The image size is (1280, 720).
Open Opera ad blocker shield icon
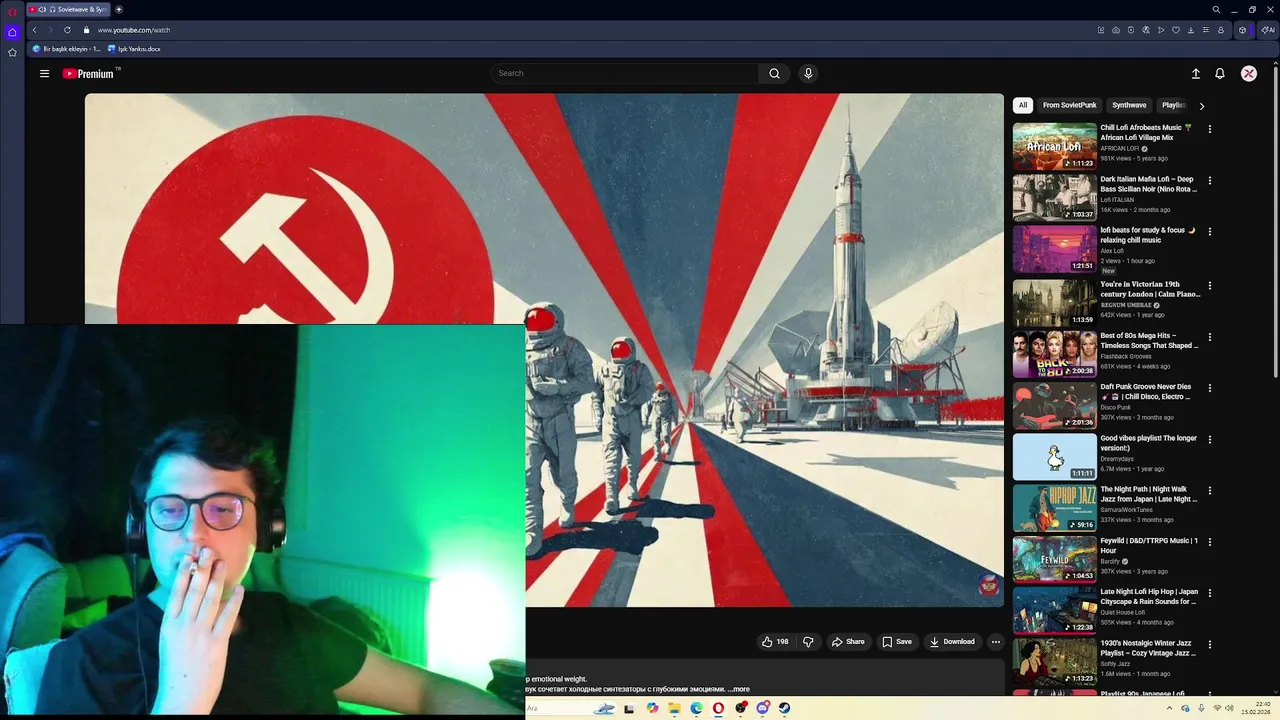point(1131,30)
